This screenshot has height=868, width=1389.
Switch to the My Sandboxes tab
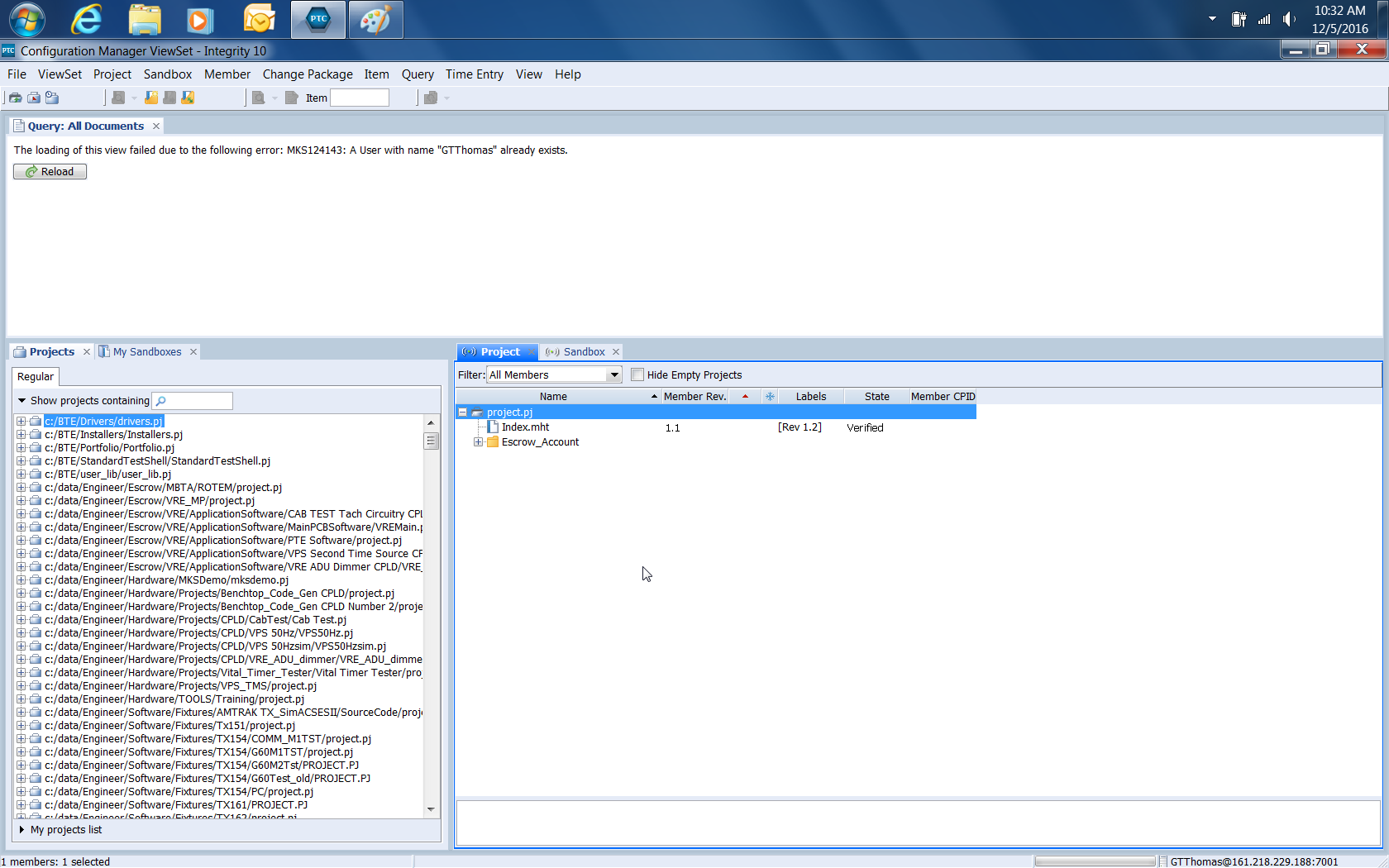pos(147,351)
